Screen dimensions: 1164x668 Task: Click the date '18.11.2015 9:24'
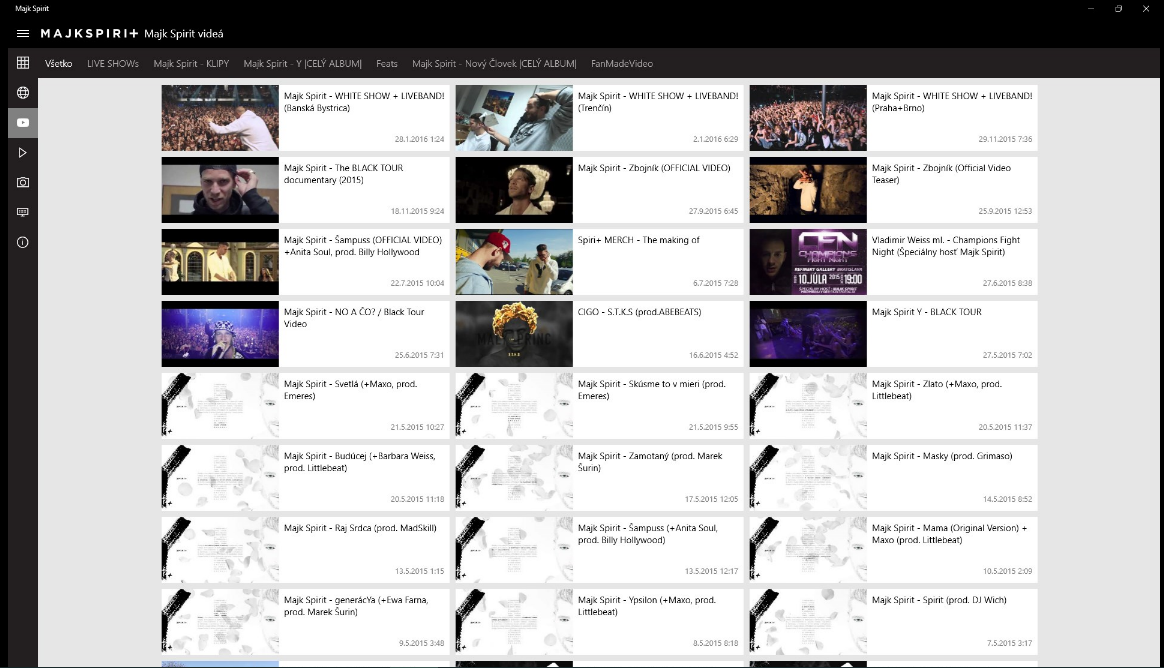(x=417, y=211)
